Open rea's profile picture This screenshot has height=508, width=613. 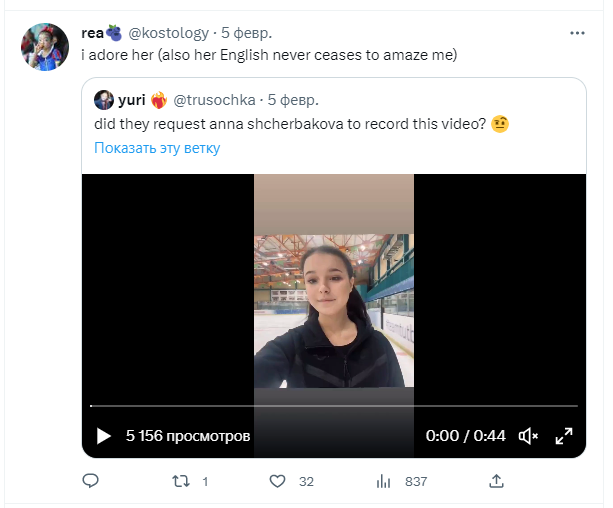pyautogui.click(x=45, y=47)
